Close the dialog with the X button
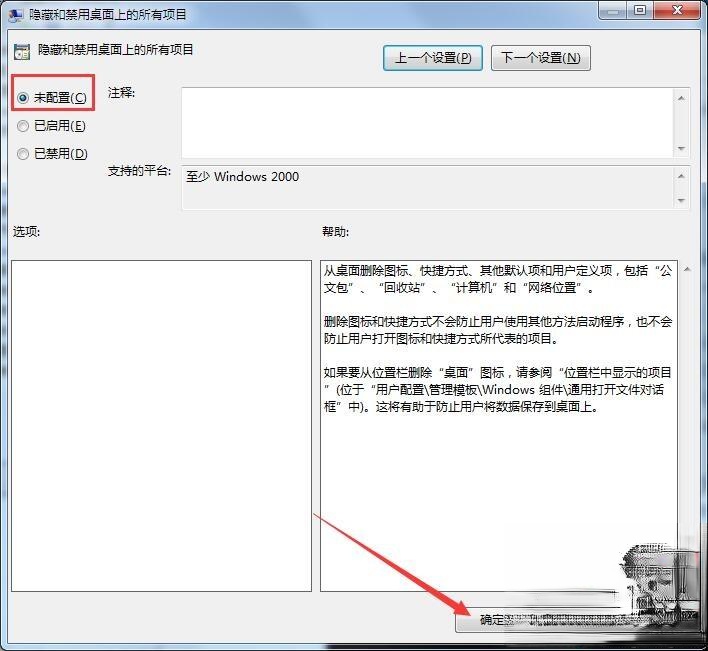Screen dimensions: 708x651 677,10
